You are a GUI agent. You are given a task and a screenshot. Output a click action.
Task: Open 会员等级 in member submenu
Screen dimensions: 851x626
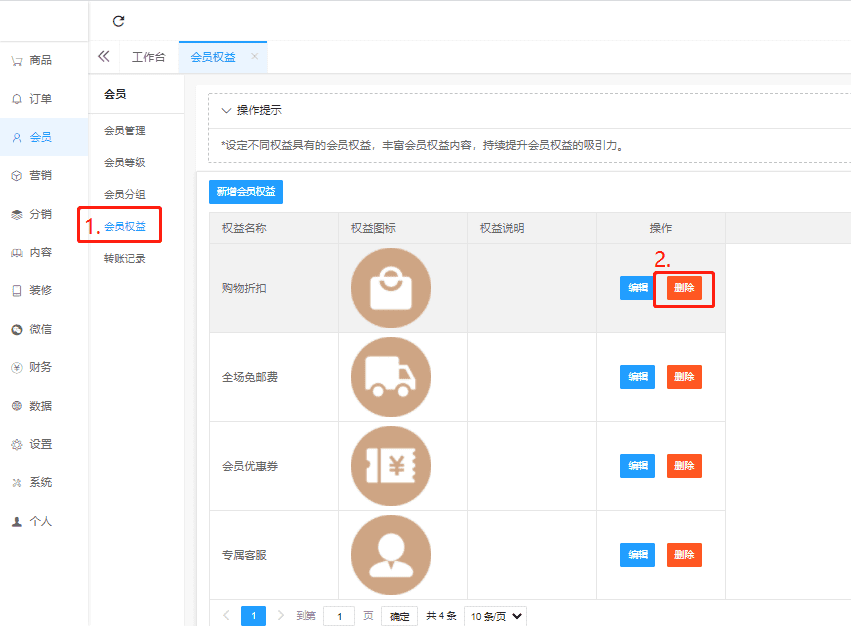(125, 162)
